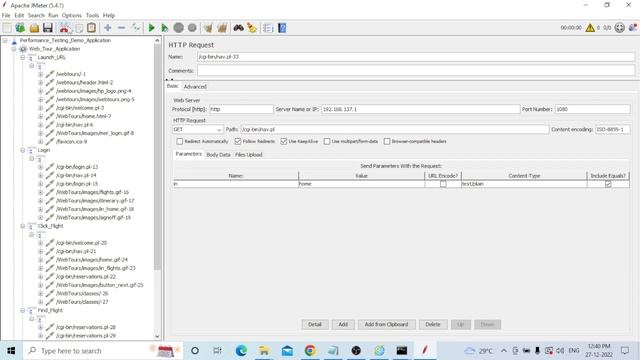This screenshot has height=360, width=640.
Task: Create a new test plan via toolbar
Action: (x=7, y=28)
